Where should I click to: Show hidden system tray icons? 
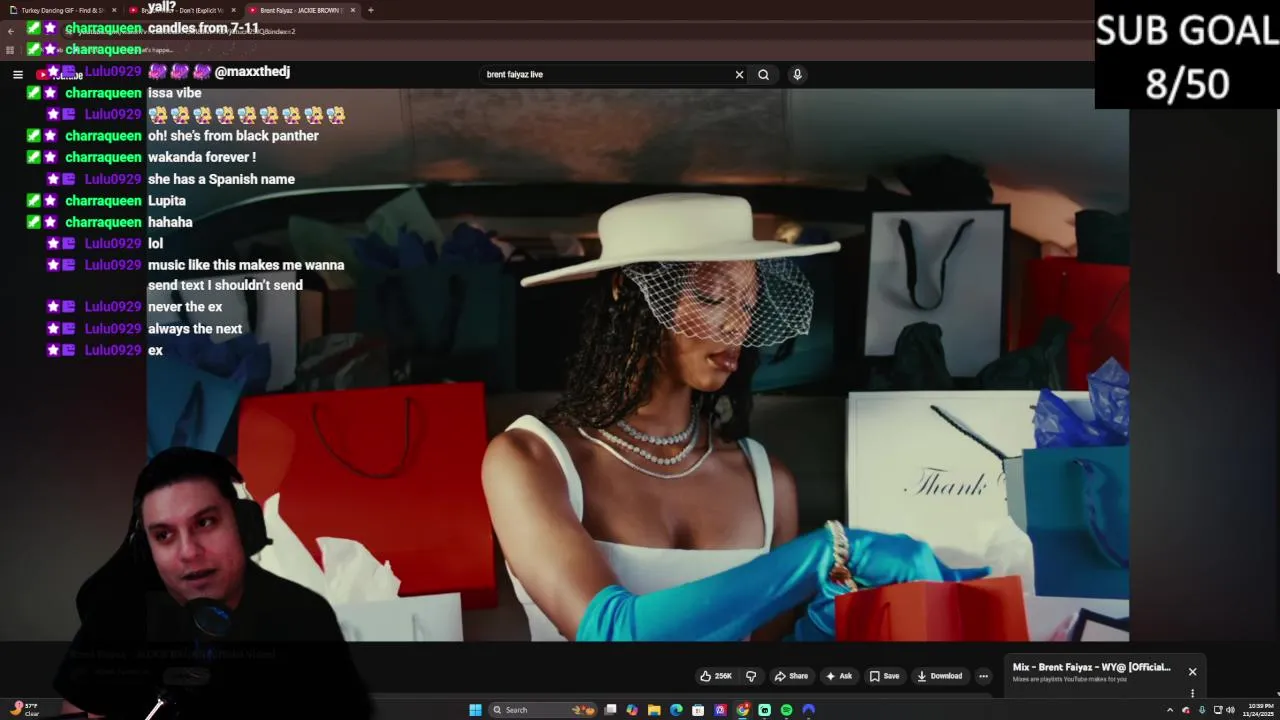click(x=1170, y=710)
